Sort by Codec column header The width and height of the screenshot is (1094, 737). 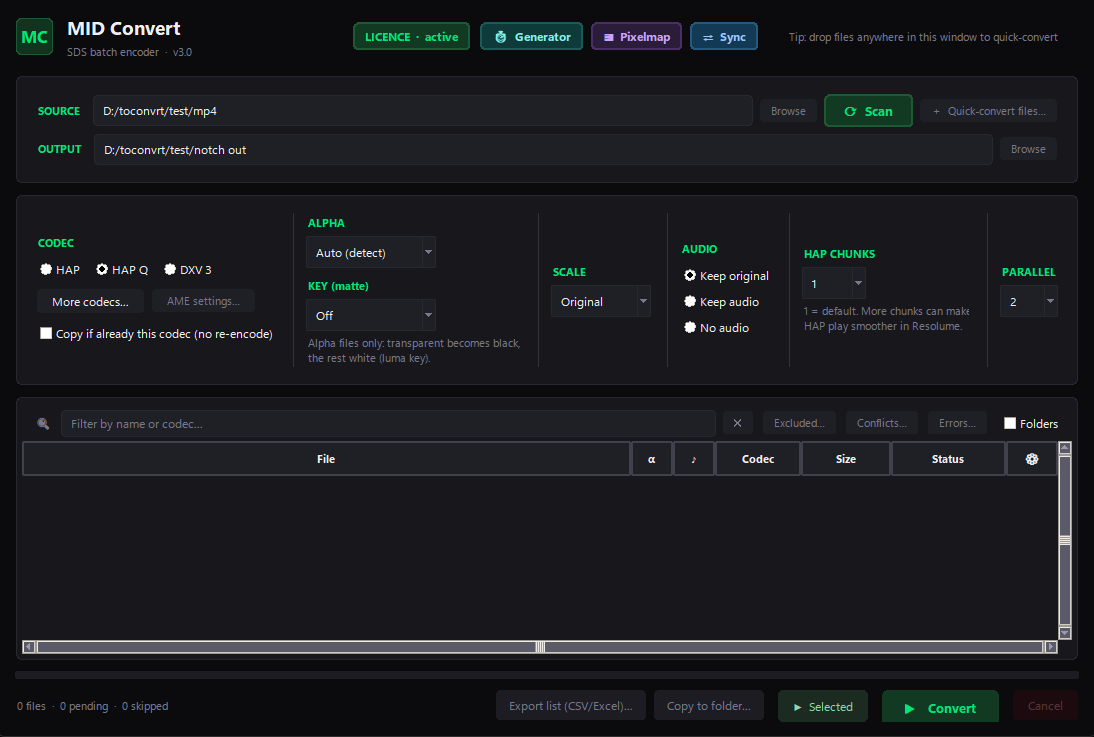coord(758,459)
